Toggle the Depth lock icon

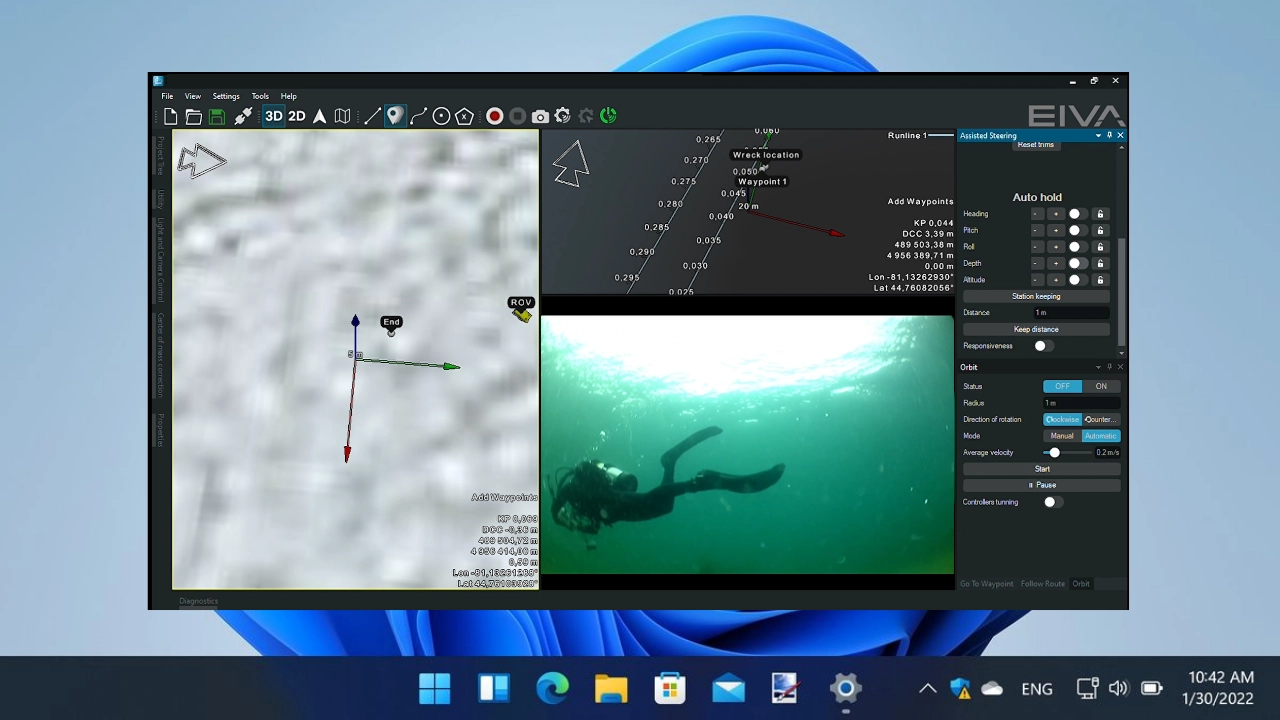[1100, 264]
